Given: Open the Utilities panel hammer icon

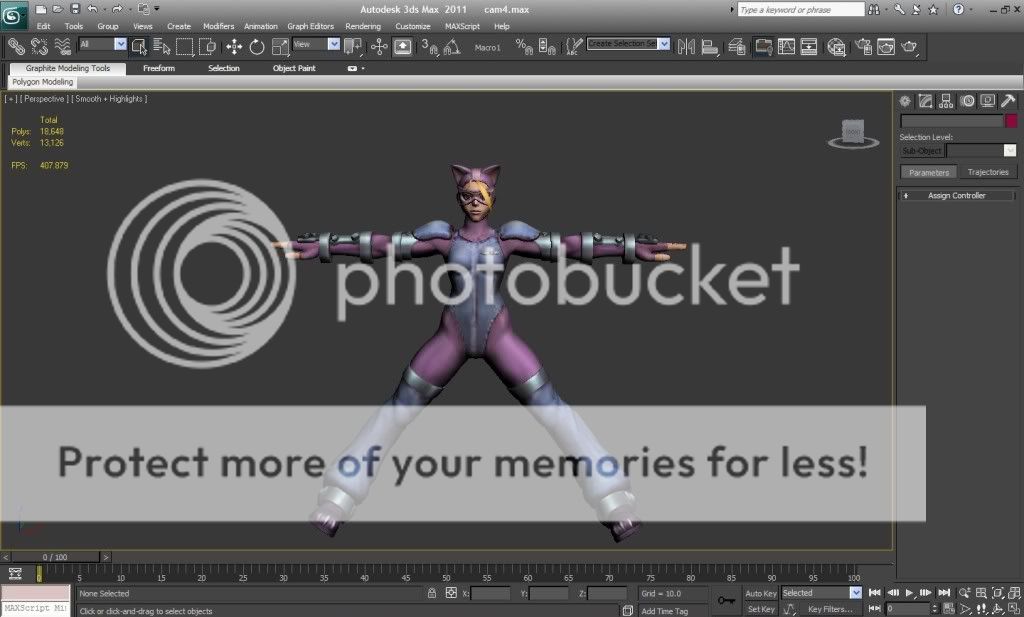Looking at the screenshot, I should (1008, 101).
